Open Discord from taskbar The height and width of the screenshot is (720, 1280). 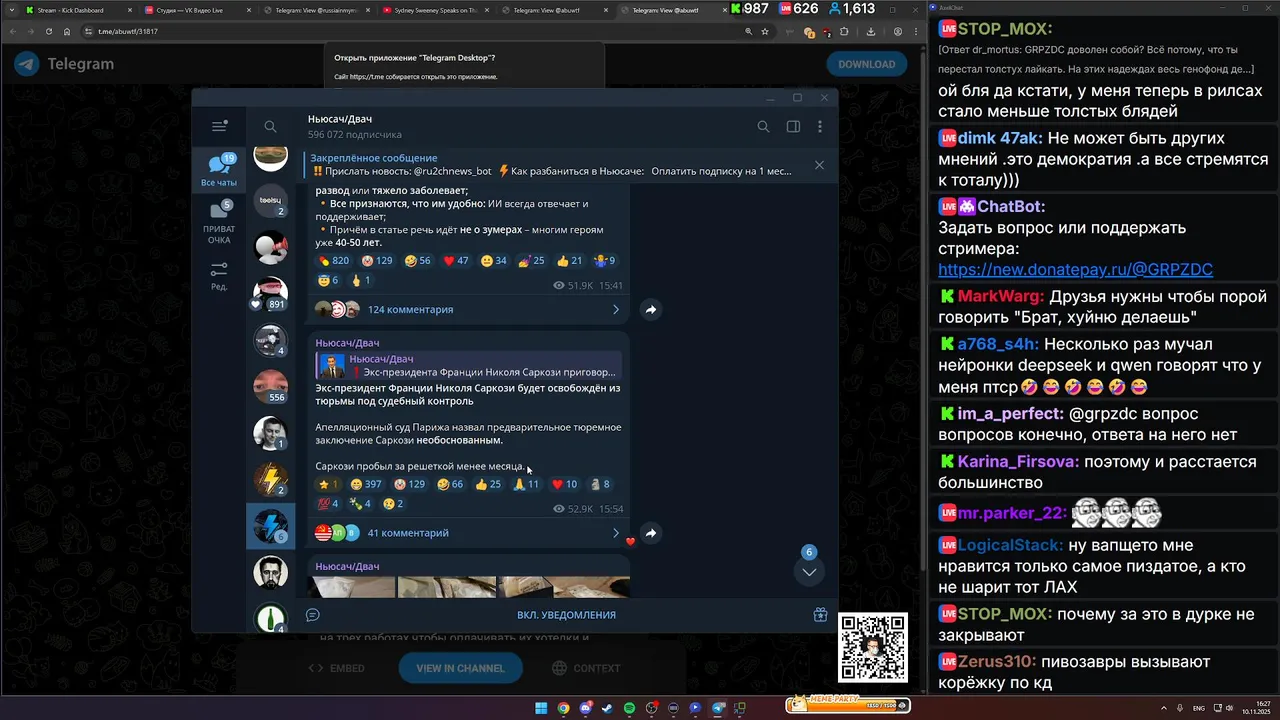(x=585, y=708)
